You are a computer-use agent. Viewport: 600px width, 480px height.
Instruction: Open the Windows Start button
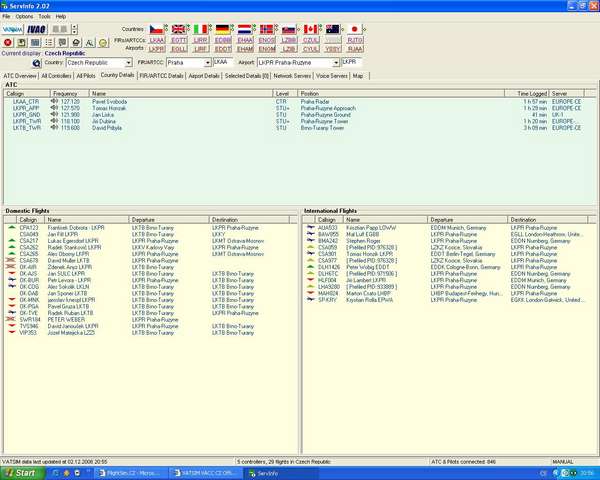(x=22, y=473)
